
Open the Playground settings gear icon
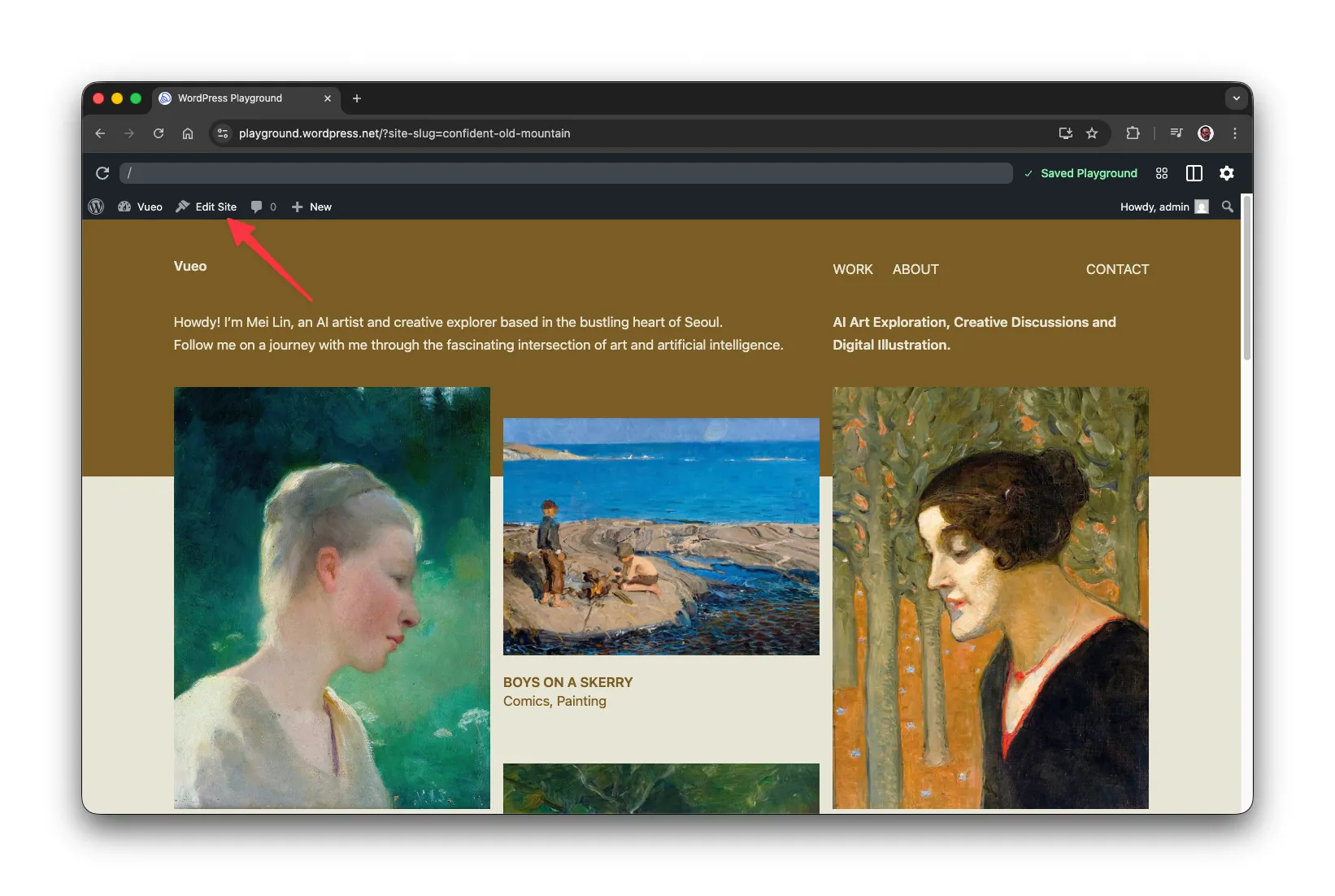(1226, 173)
